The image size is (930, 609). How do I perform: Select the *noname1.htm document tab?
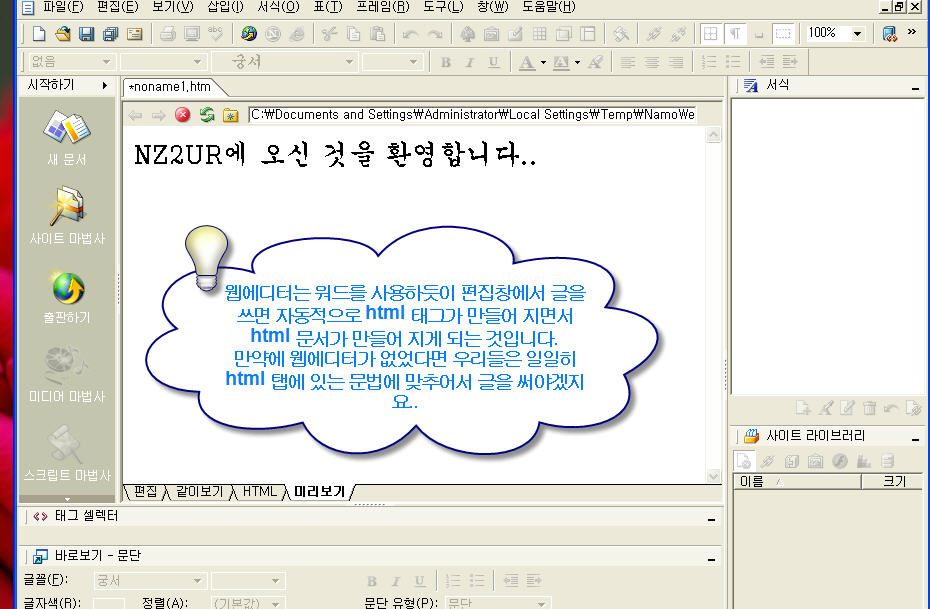[x=170, y=87]
